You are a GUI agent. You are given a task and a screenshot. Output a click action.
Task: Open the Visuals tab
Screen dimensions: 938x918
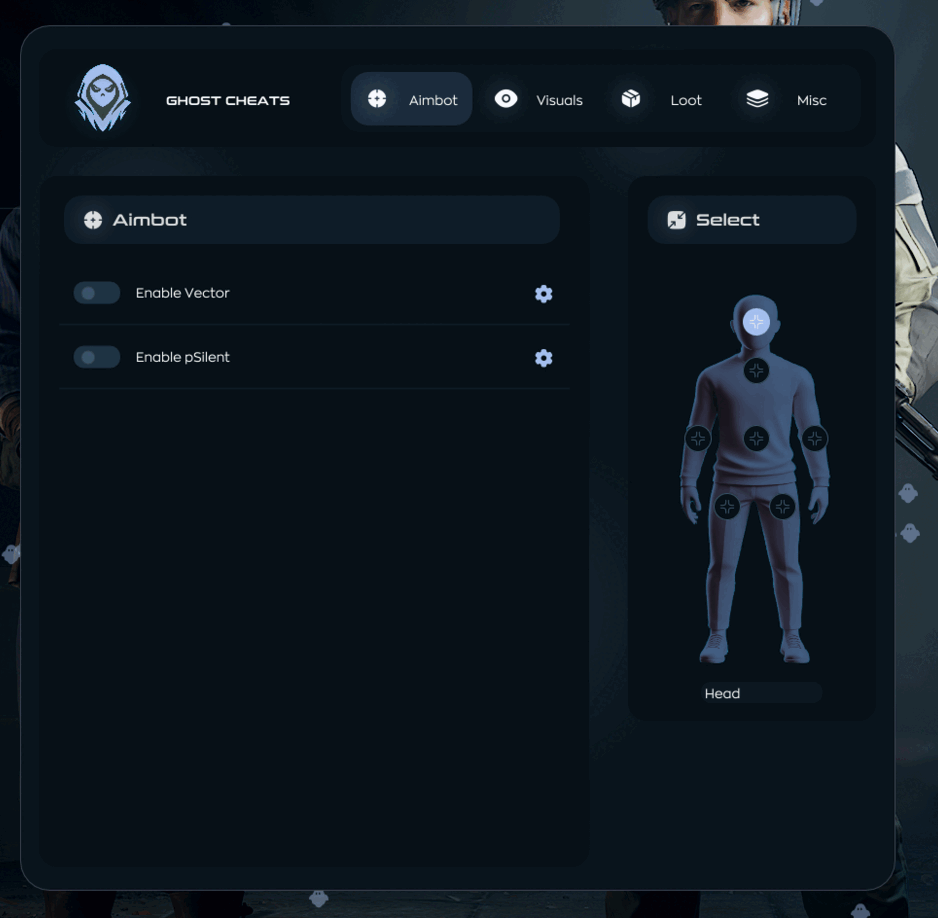(x=538, y=99)
